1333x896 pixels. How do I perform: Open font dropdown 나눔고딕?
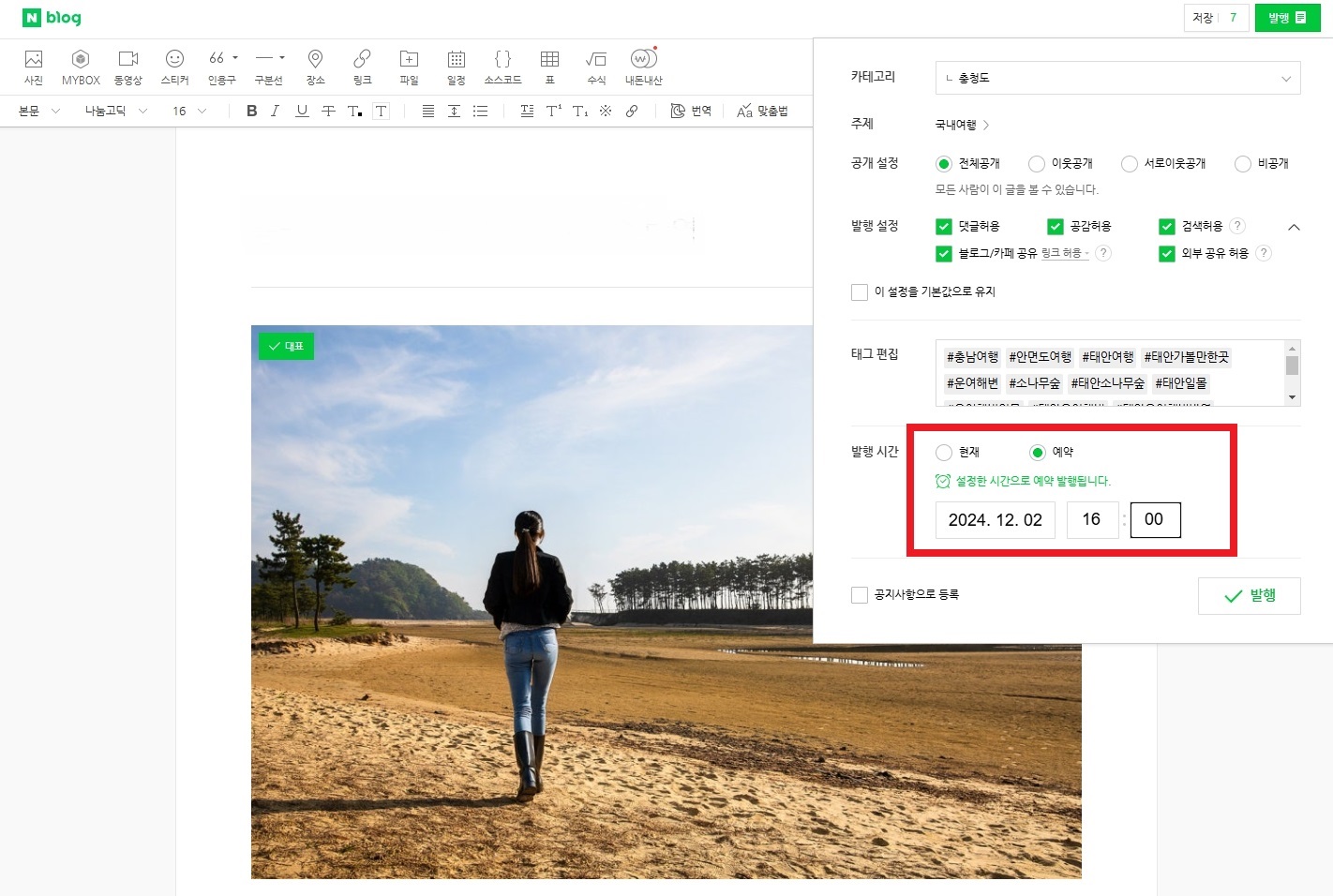point(116,111)
